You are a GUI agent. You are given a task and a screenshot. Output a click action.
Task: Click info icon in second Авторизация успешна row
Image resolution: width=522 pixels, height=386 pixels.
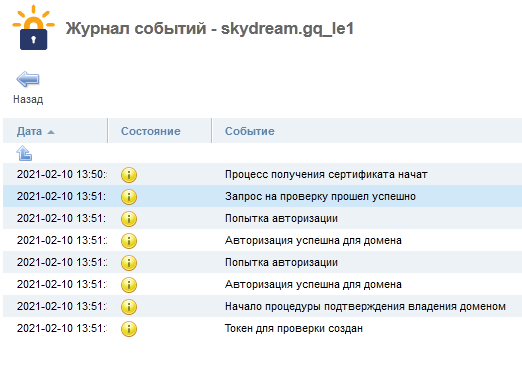129,285
